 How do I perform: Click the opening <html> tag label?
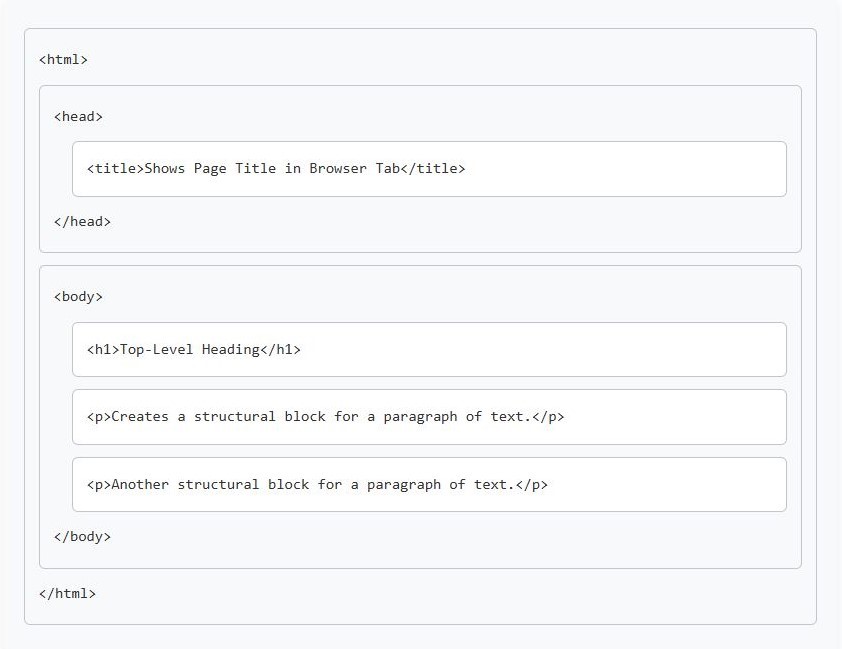[x=64, y=59]
